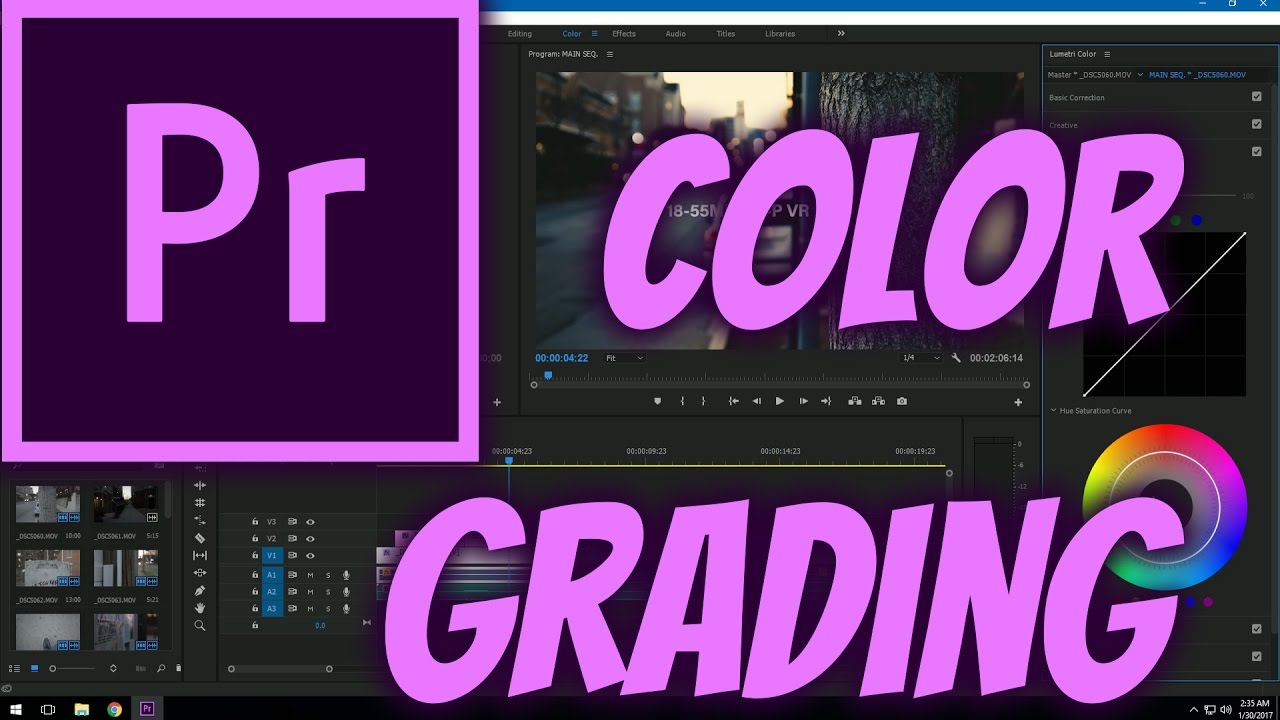This screenshot has width=1280, height=720.
Task: Toggle V2 track output eye
Action: point(310,539)
